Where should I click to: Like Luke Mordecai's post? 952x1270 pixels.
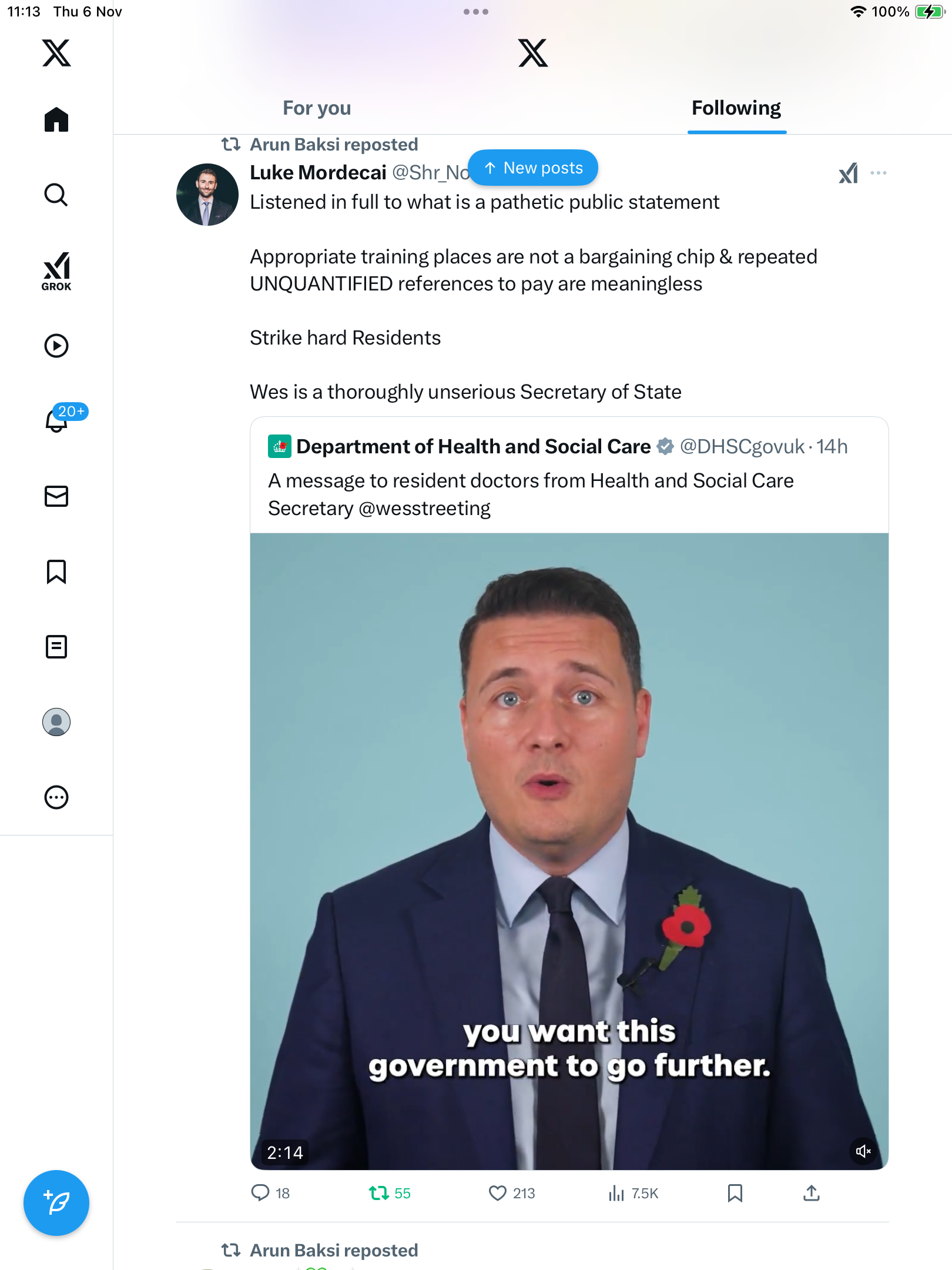pos(498,1193)
